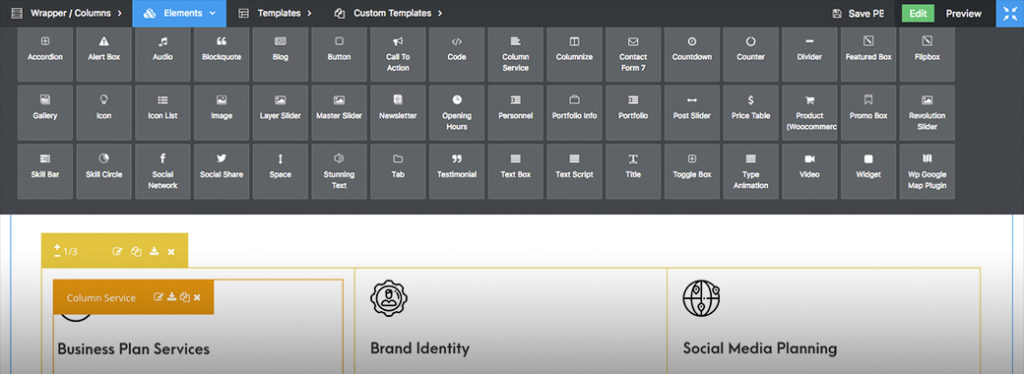Switch to Preview mode
This screenshot has height=374, width=1024.
pos(963,13)
